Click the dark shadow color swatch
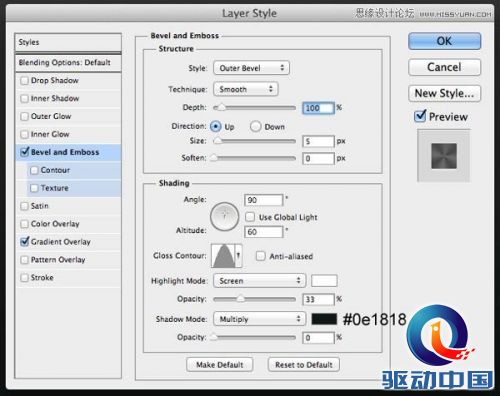Screen dimensions: 500x396 tap(324, 319)
